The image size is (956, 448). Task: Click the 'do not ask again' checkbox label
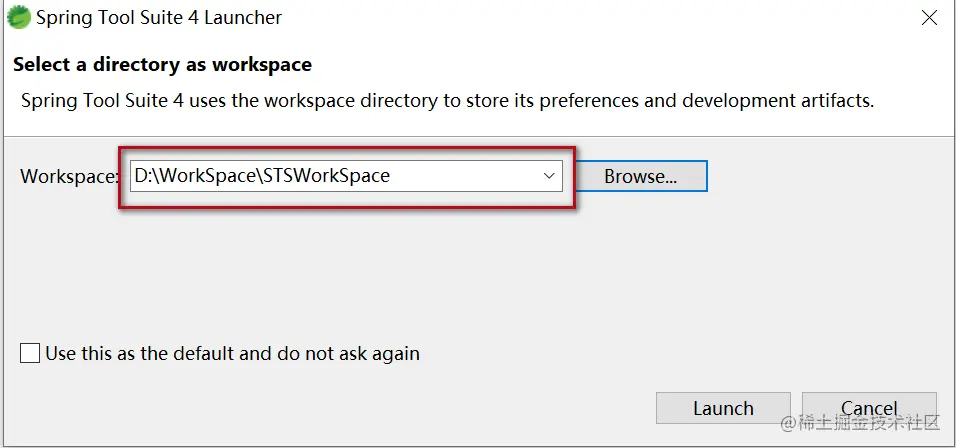point(232,354)
